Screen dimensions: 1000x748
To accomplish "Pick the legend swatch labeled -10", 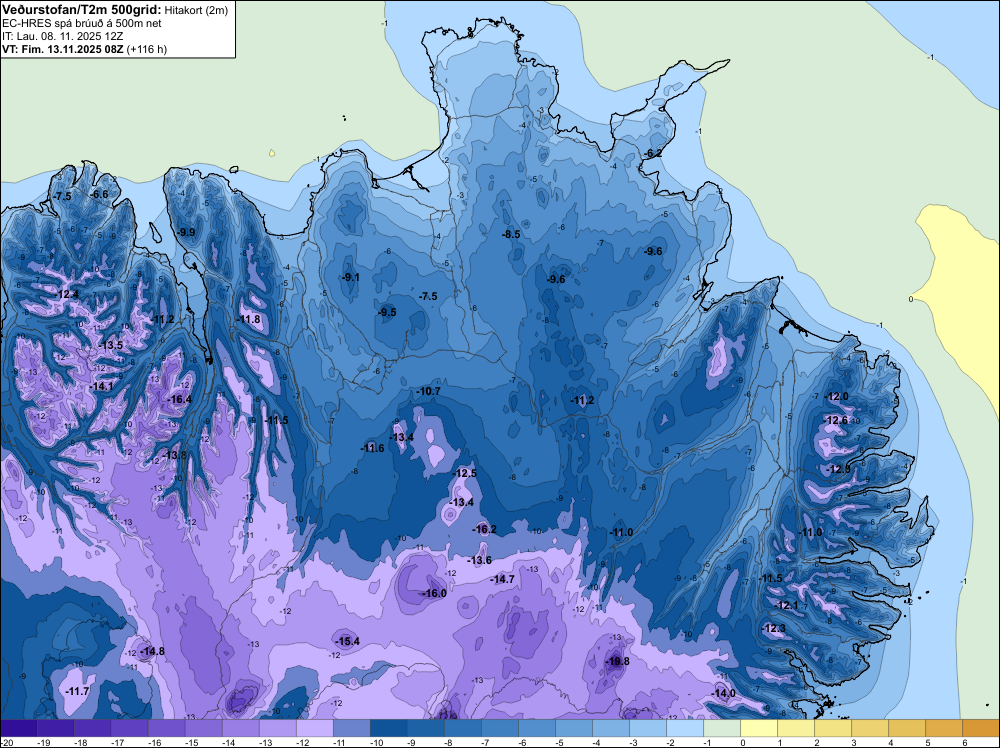I will point(388,728).
